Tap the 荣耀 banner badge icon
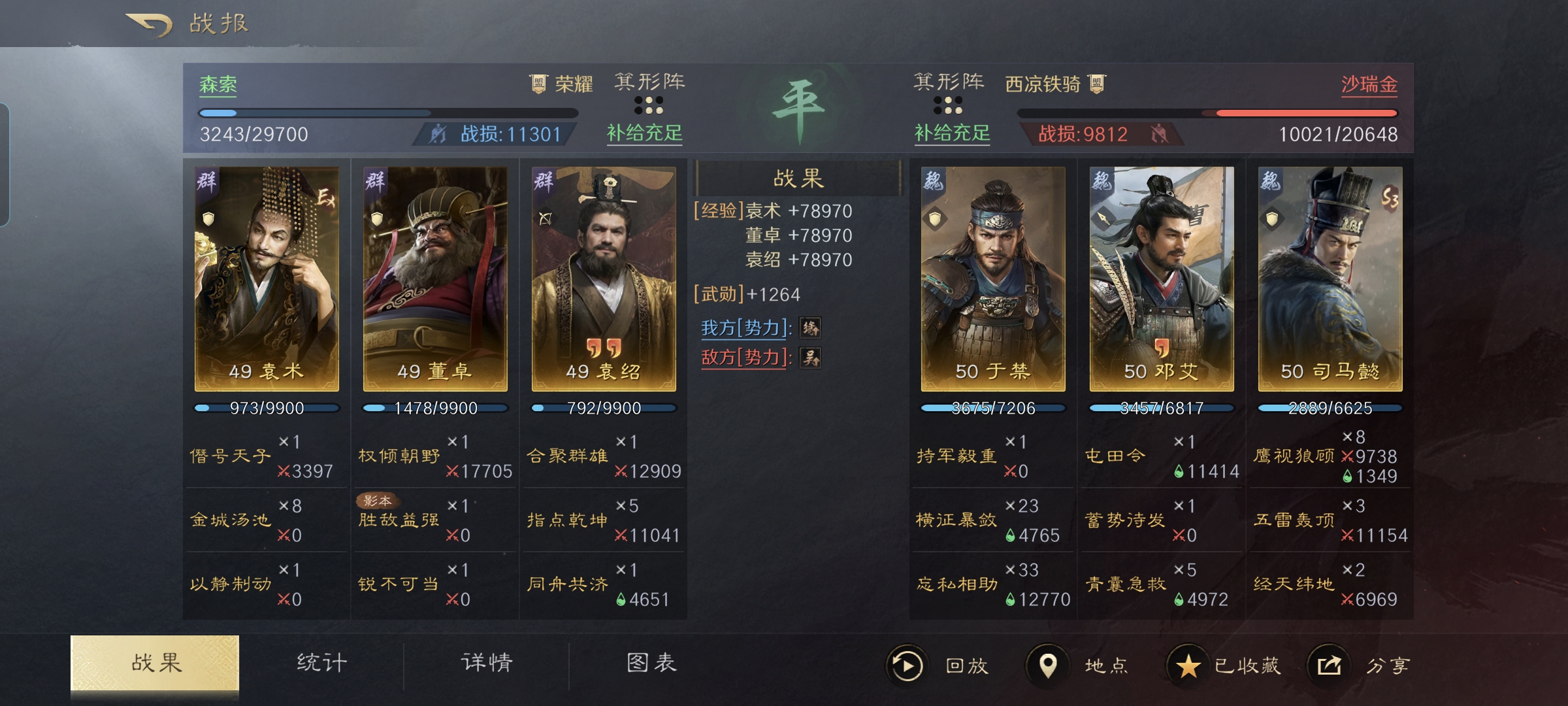1568x706 pixels. [538, 84]
